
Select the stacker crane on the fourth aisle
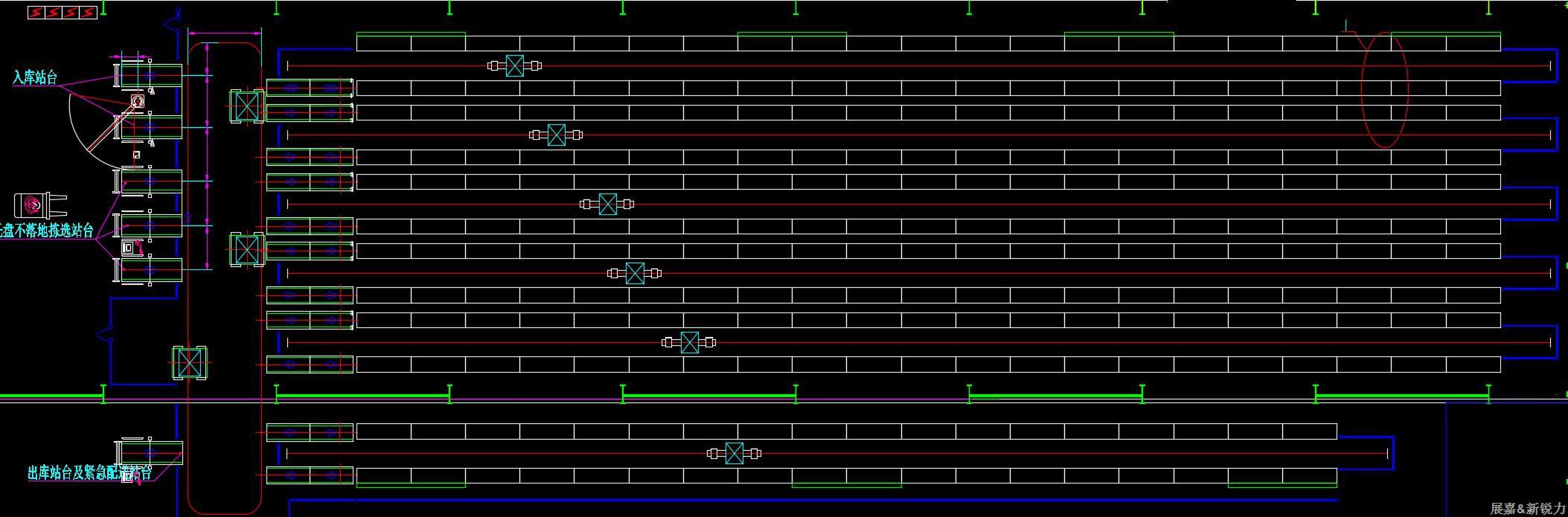coord(635,273)
